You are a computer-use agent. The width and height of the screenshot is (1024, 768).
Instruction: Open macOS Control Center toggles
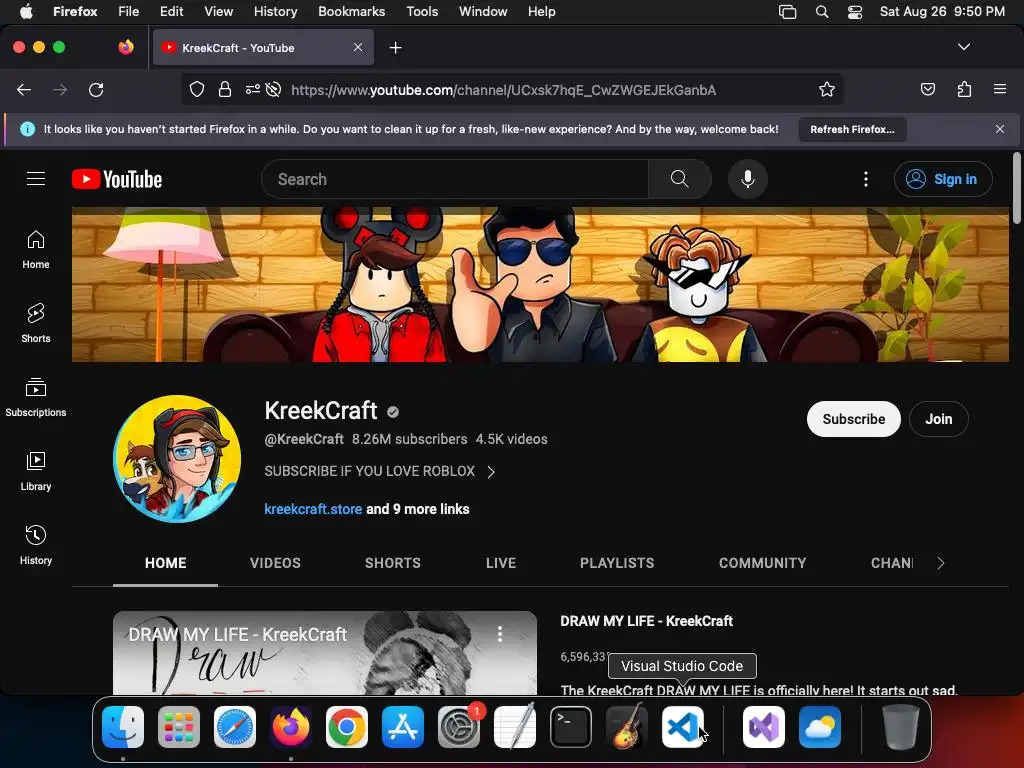855,12
